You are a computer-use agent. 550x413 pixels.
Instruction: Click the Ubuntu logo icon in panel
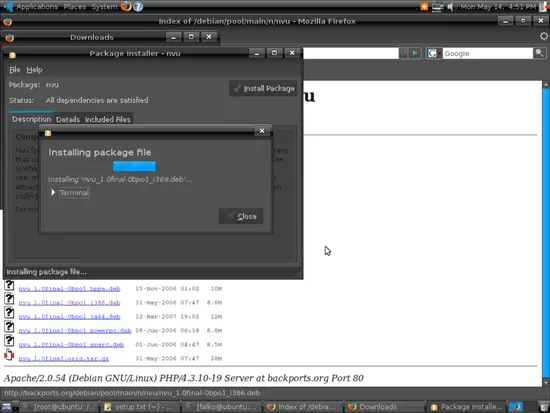(x=8, y=6)
